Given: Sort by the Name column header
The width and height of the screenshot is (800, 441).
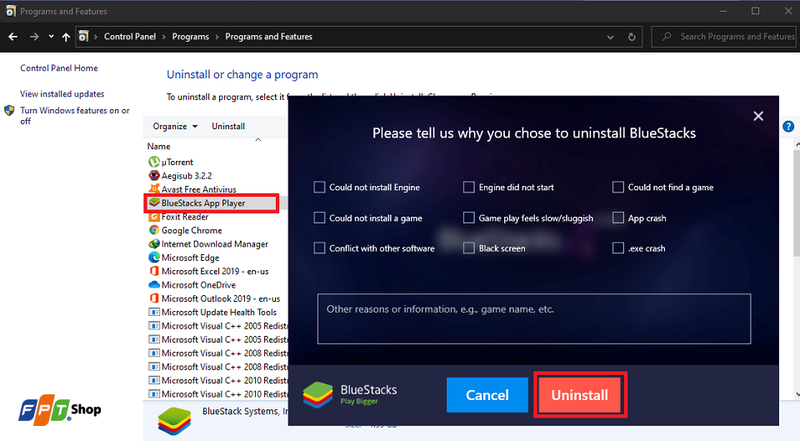Looking at the screenshot, I should 159,146.
